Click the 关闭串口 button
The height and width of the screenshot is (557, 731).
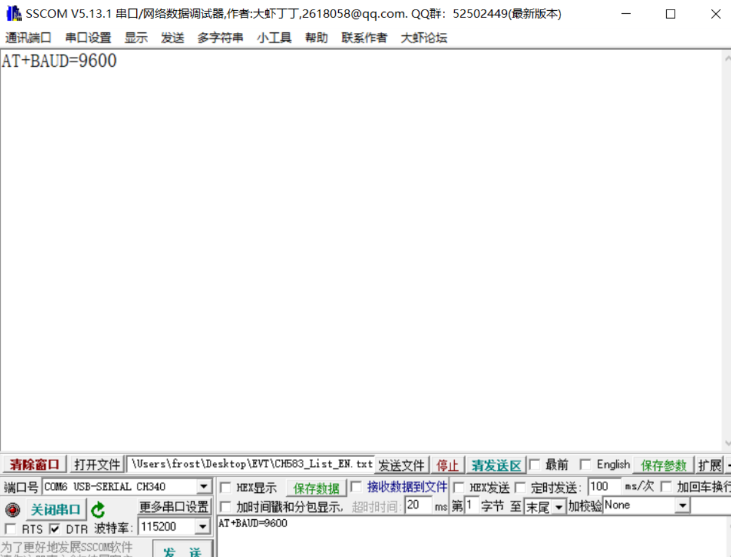pyautogui.click(x=55, y=509)
